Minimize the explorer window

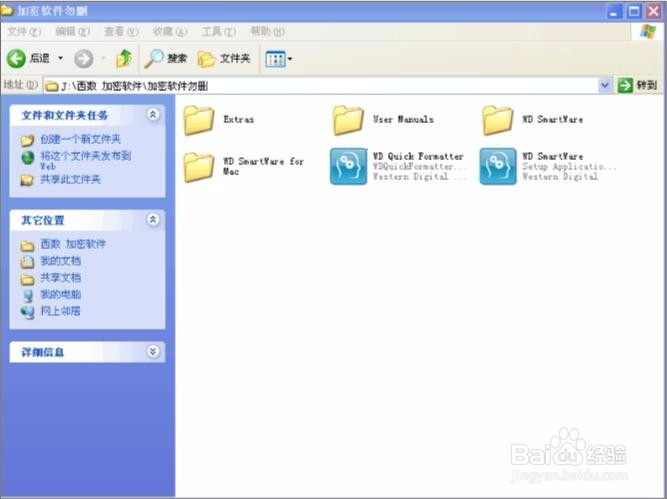pos(614,11)
